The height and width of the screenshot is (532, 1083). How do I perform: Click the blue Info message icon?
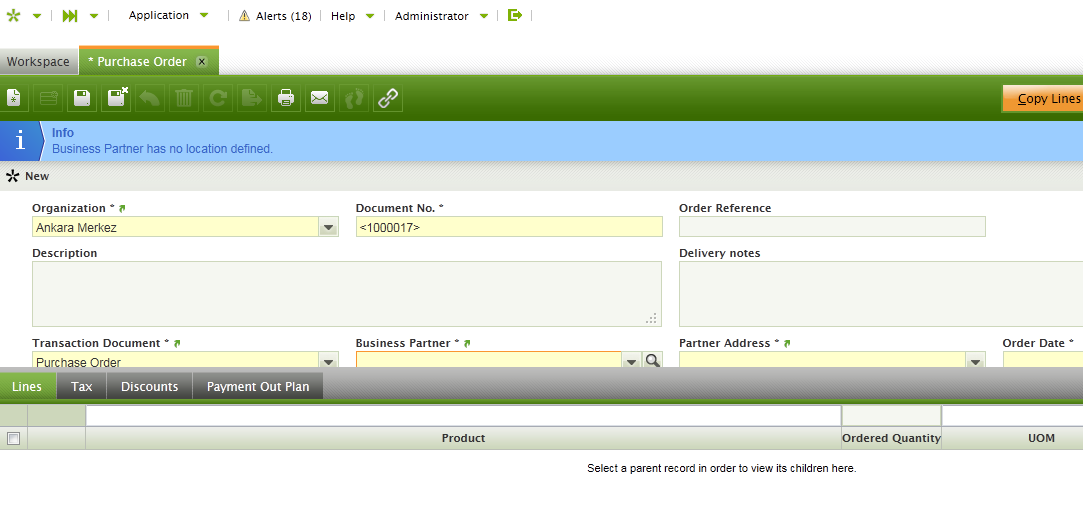pos(20,141)
